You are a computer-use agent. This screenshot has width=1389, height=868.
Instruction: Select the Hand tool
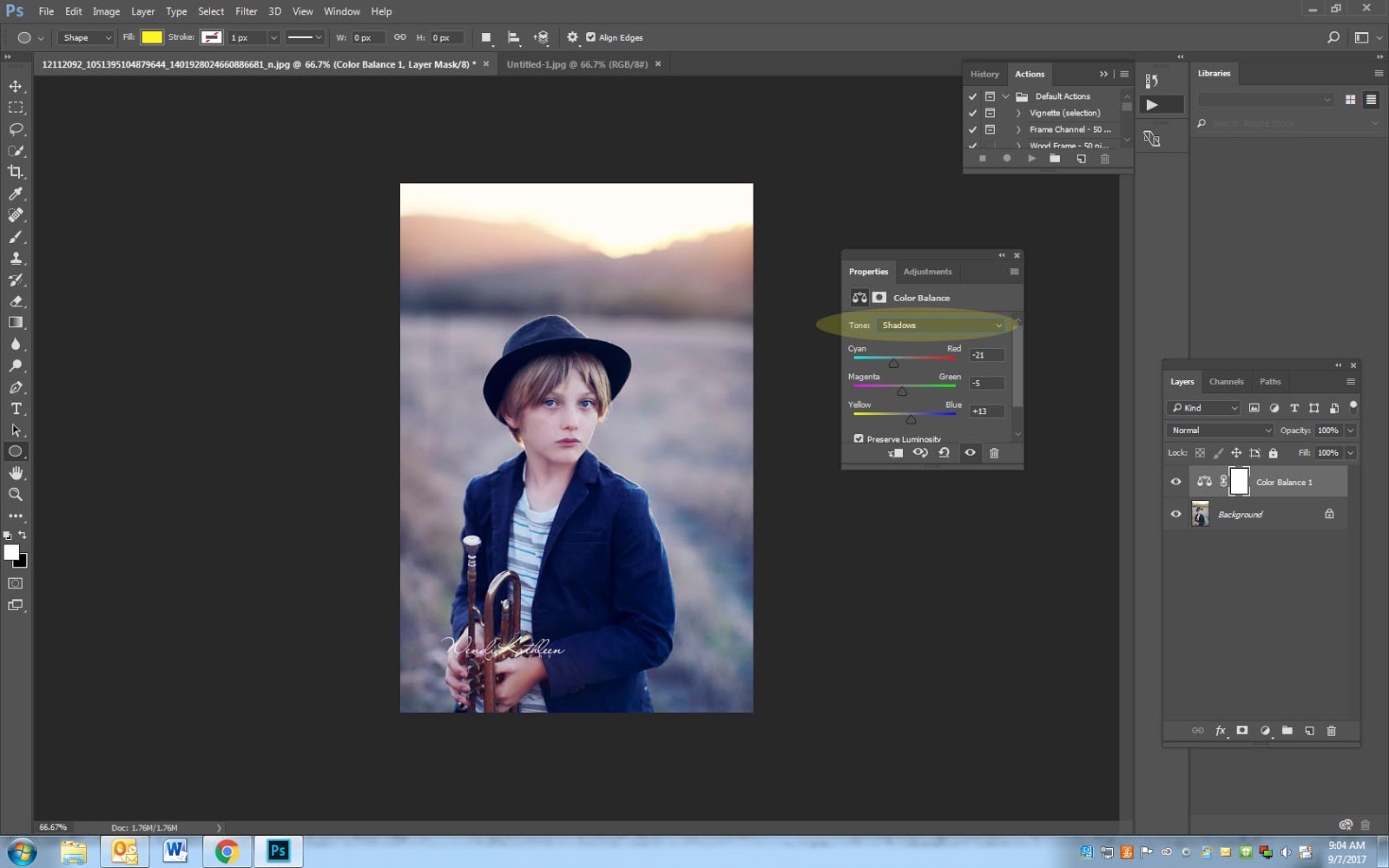click(x=16, y=473)
